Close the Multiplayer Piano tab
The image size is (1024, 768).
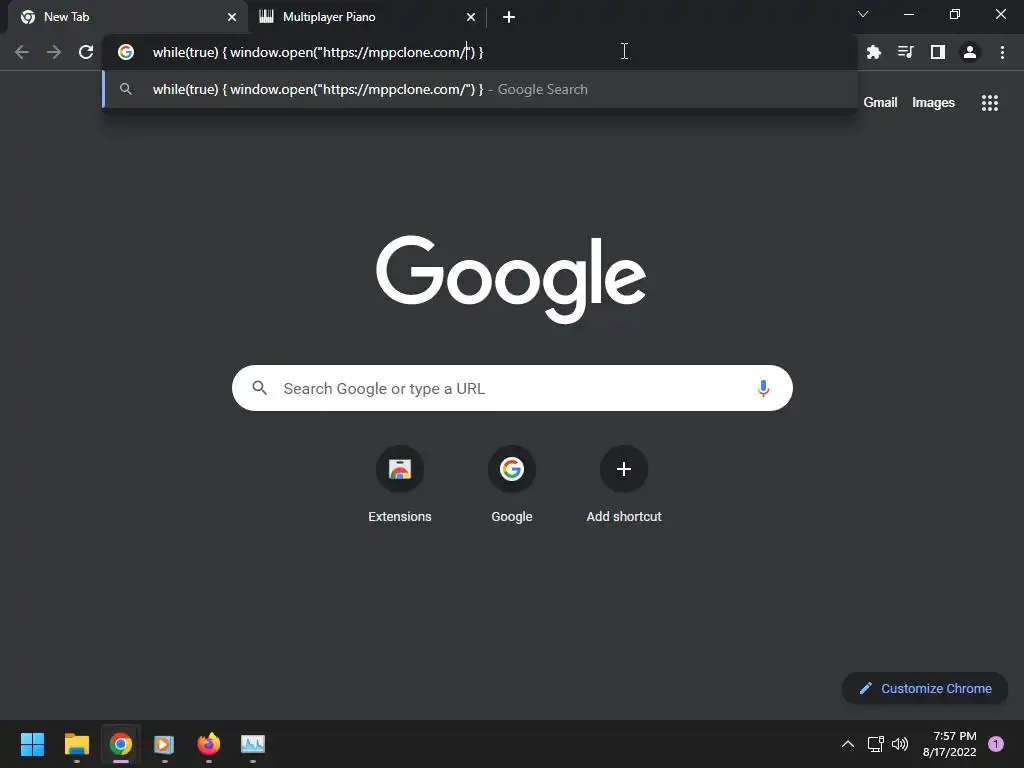471,17
